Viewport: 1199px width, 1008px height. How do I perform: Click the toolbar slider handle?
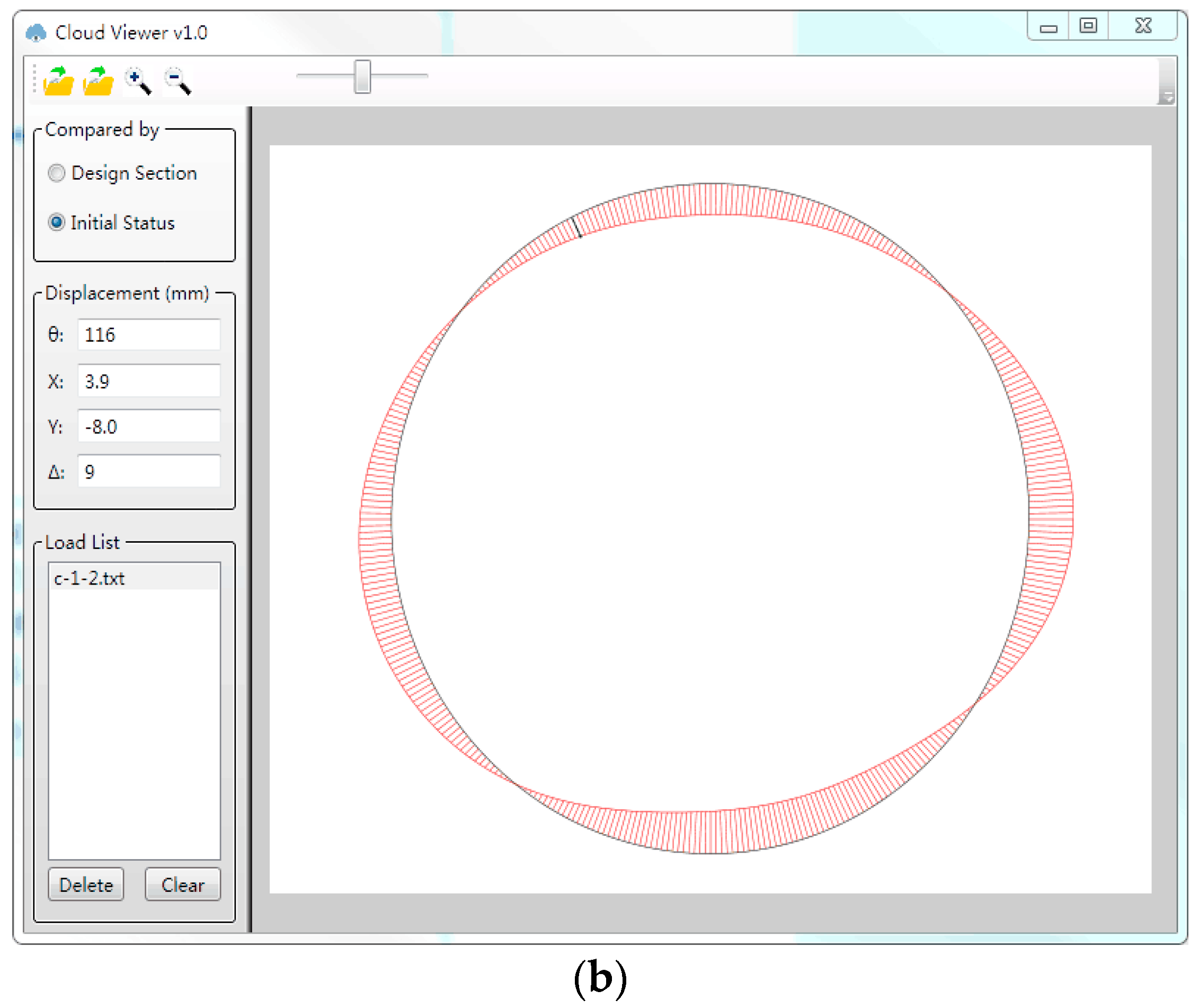362,76
